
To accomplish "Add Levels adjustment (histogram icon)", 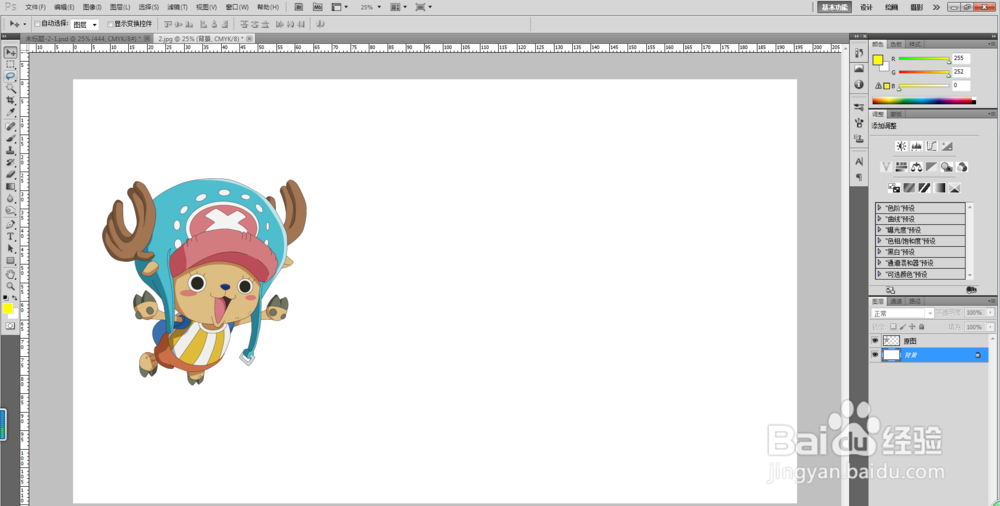I will click(916, 146).
